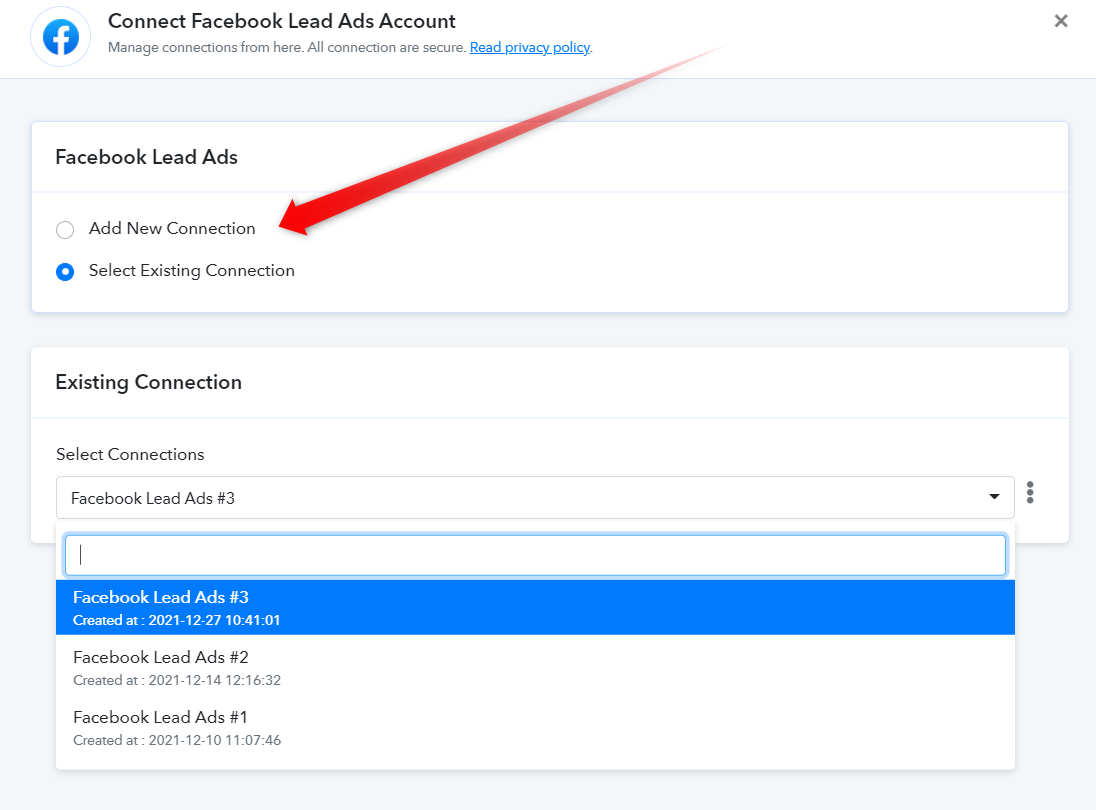
Task: Click the connection search input field
Action: pyautogui.click(x=535, y=556)
